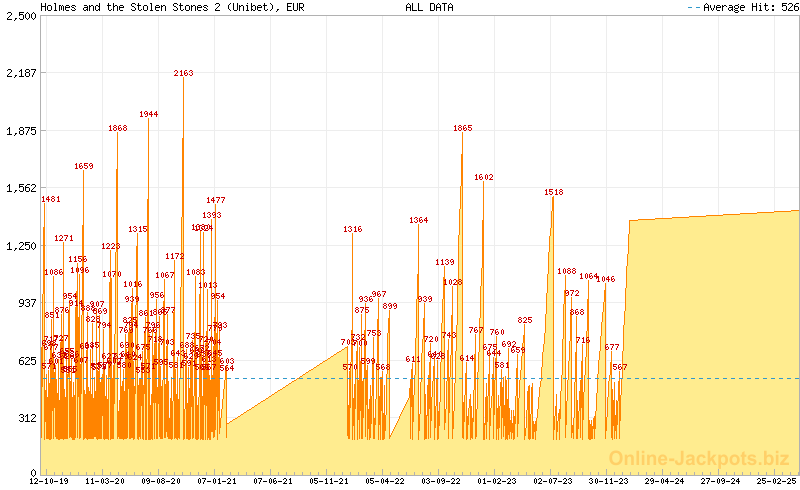Click the 1944 peak label
Image resolution: width=800 pixels, height=490 pixels.
(x=148, y=114)
